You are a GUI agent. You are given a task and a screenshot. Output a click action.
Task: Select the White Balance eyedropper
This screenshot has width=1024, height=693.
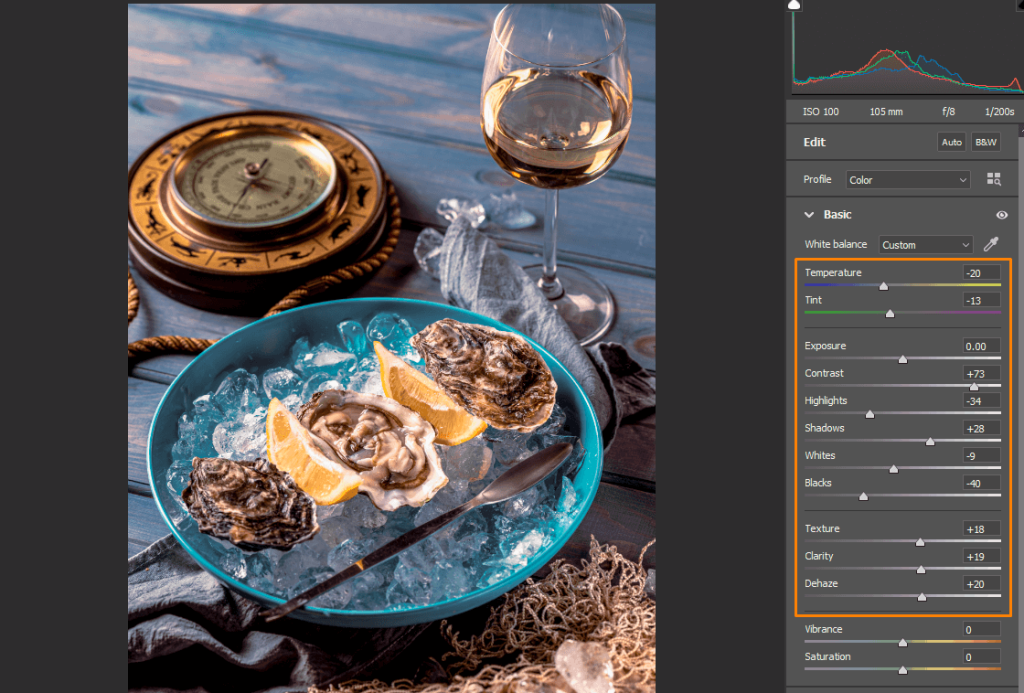[x=991, y=244]
